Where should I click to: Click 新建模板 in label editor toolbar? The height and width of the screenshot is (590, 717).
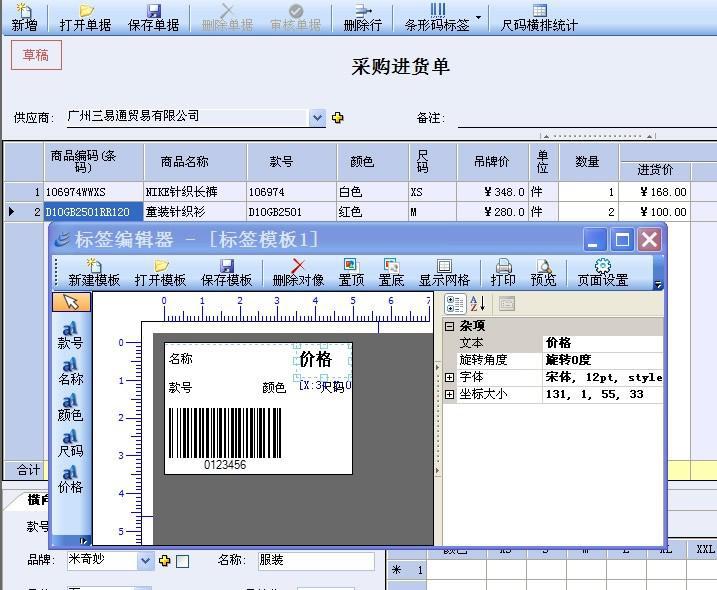pos(94,272)
